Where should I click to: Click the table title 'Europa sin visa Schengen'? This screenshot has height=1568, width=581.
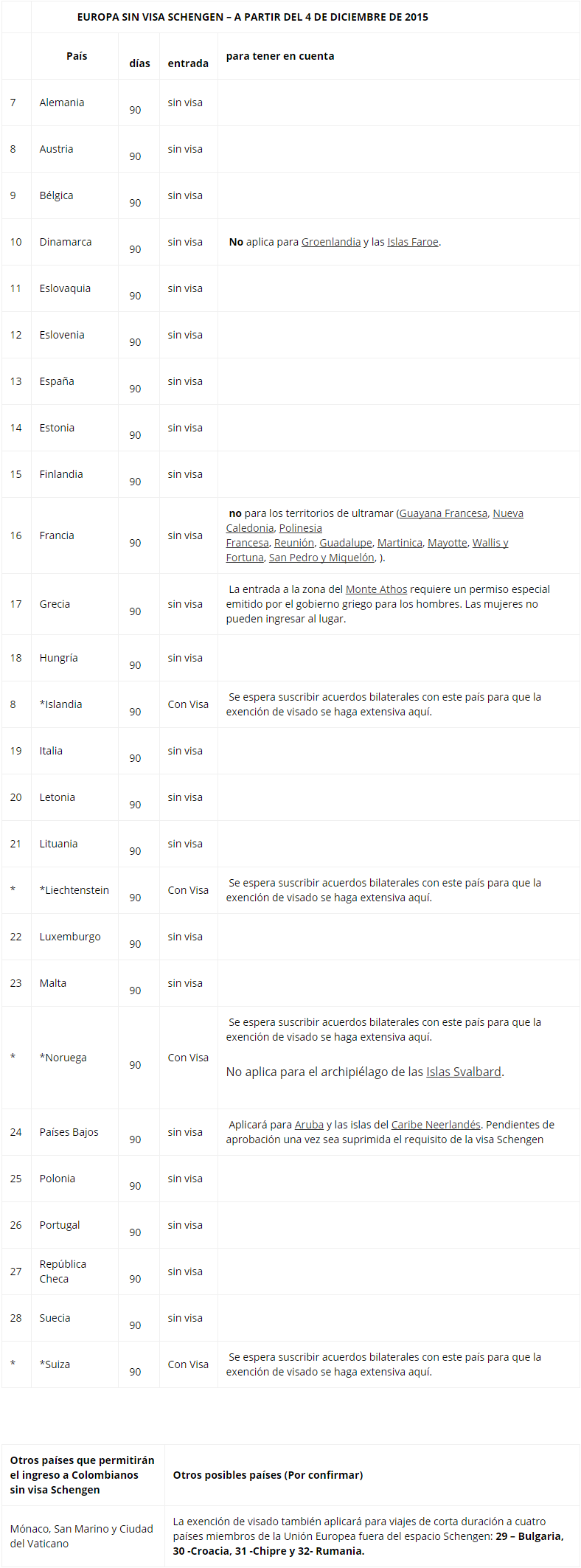pos(252,17)
